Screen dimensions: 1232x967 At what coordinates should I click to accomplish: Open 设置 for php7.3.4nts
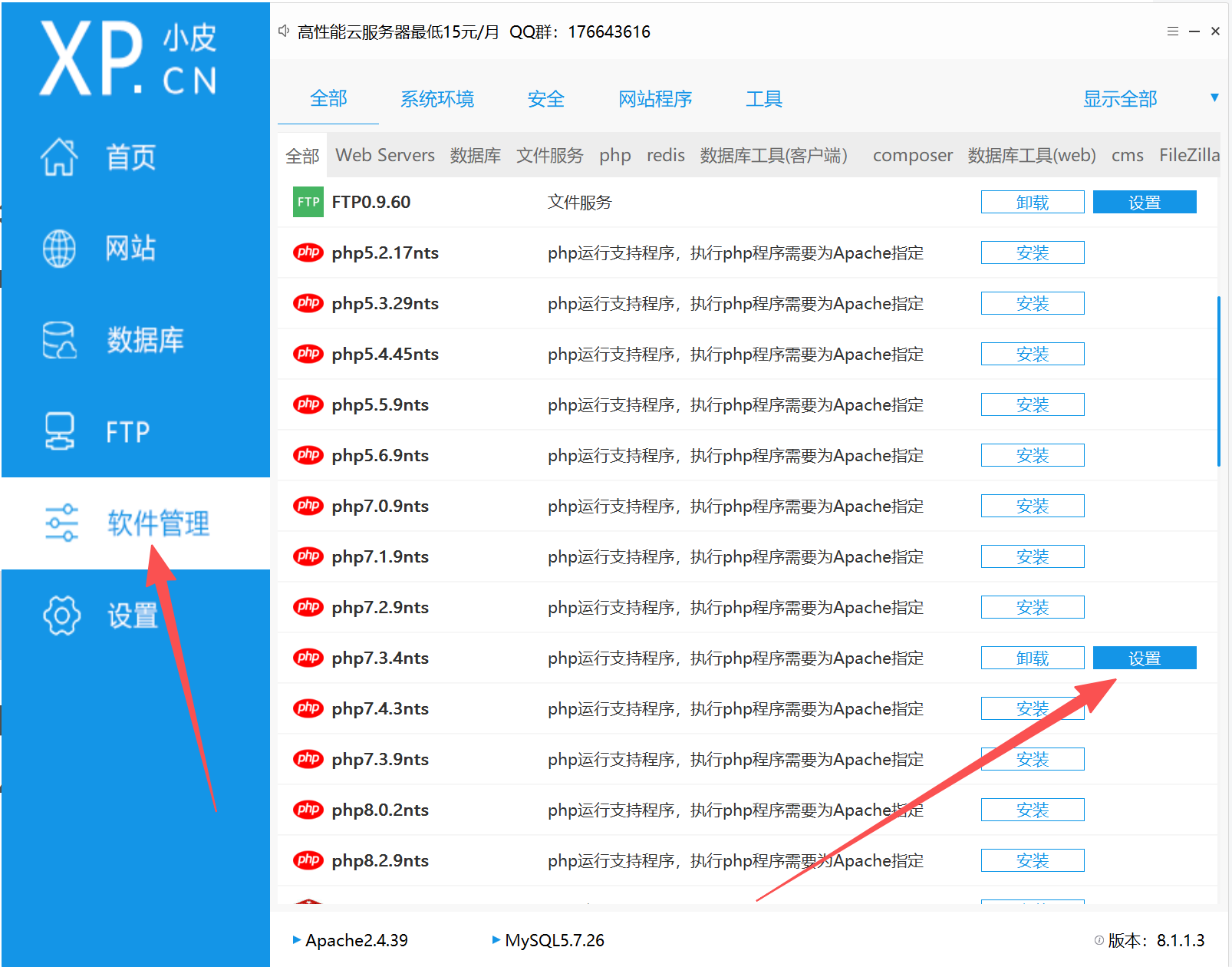(1145, 658)
